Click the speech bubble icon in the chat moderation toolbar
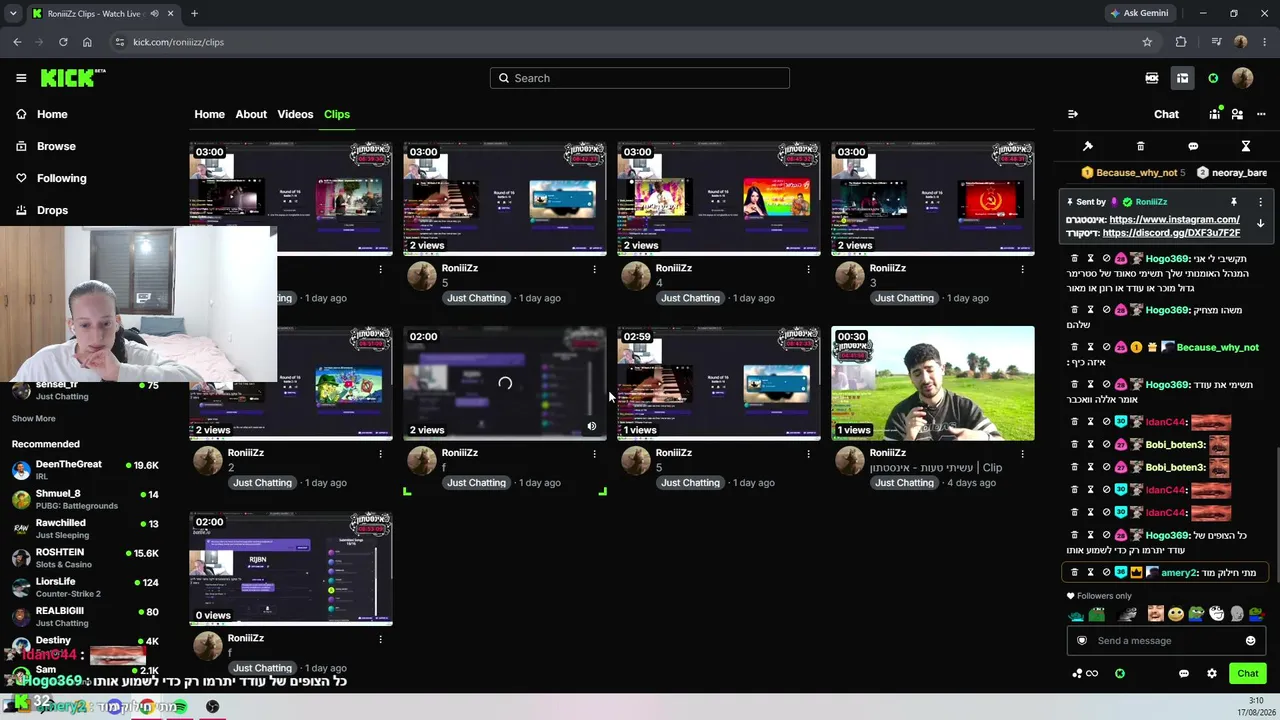Image resolution: width=1280 pixels, height=720 pixels. click(1193, 146)
